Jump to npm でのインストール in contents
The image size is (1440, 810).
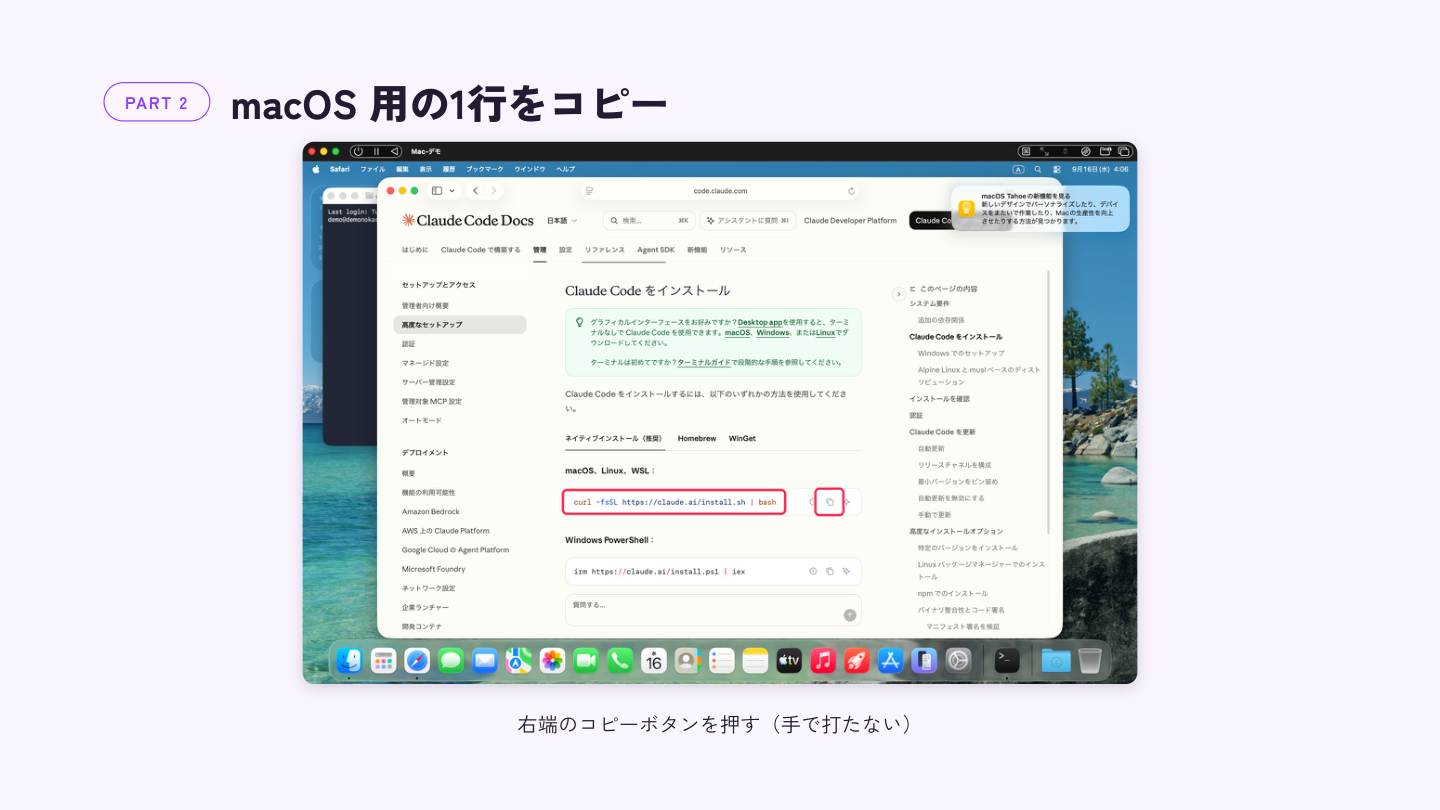click(953, 594)
